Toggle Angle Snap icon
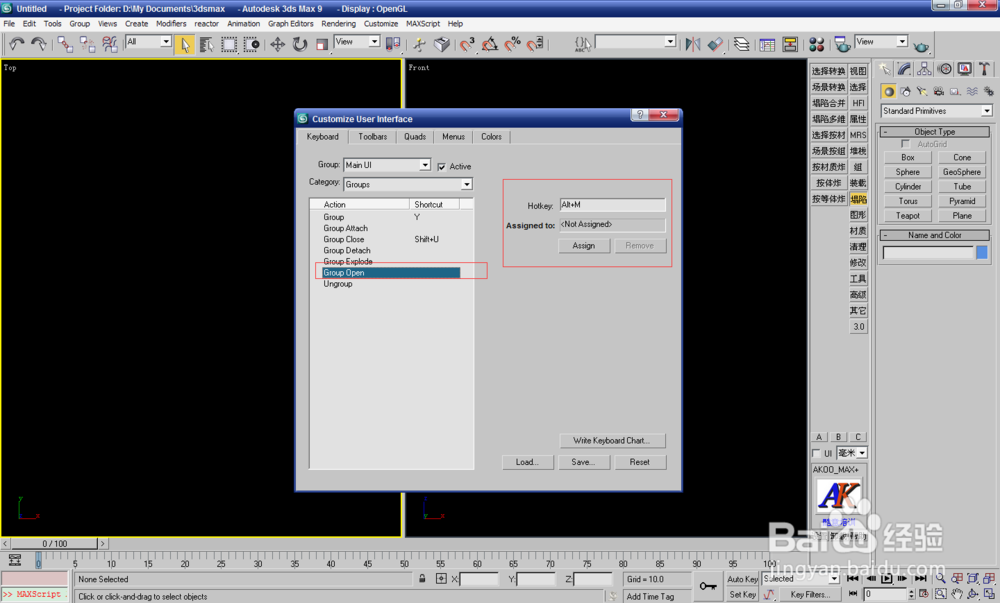This screenshot has height=603, width=1000. click(x=490, y=44)
